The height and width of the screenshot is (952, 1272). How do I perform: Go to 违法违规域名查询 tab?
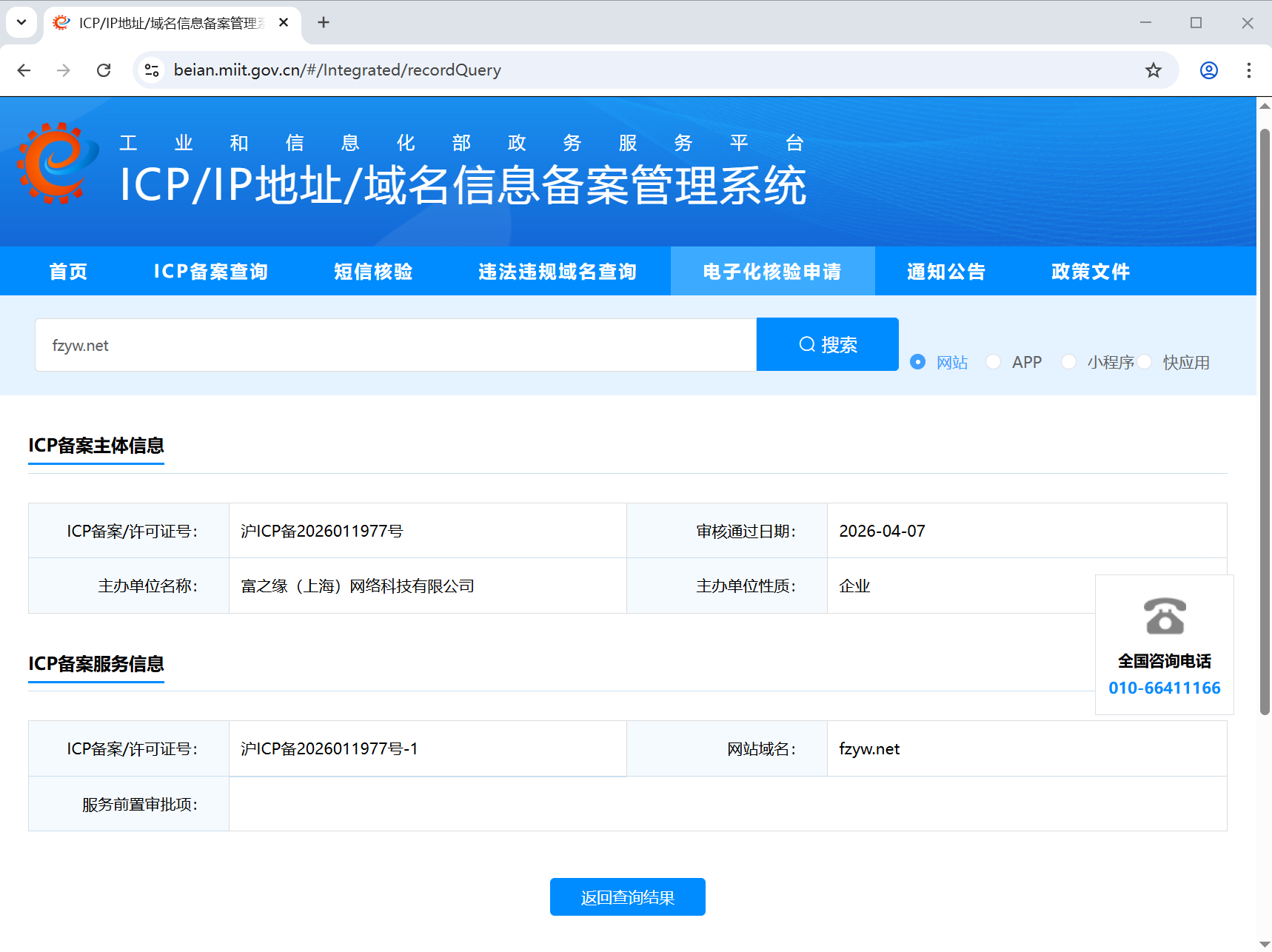pos(557,272)
